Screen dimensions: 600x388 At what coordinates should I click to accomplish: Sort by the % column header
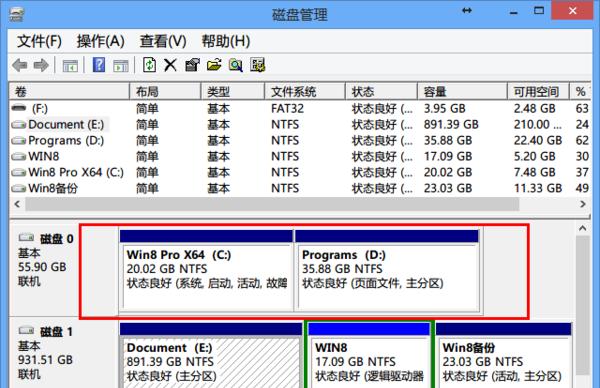[580, 92]
